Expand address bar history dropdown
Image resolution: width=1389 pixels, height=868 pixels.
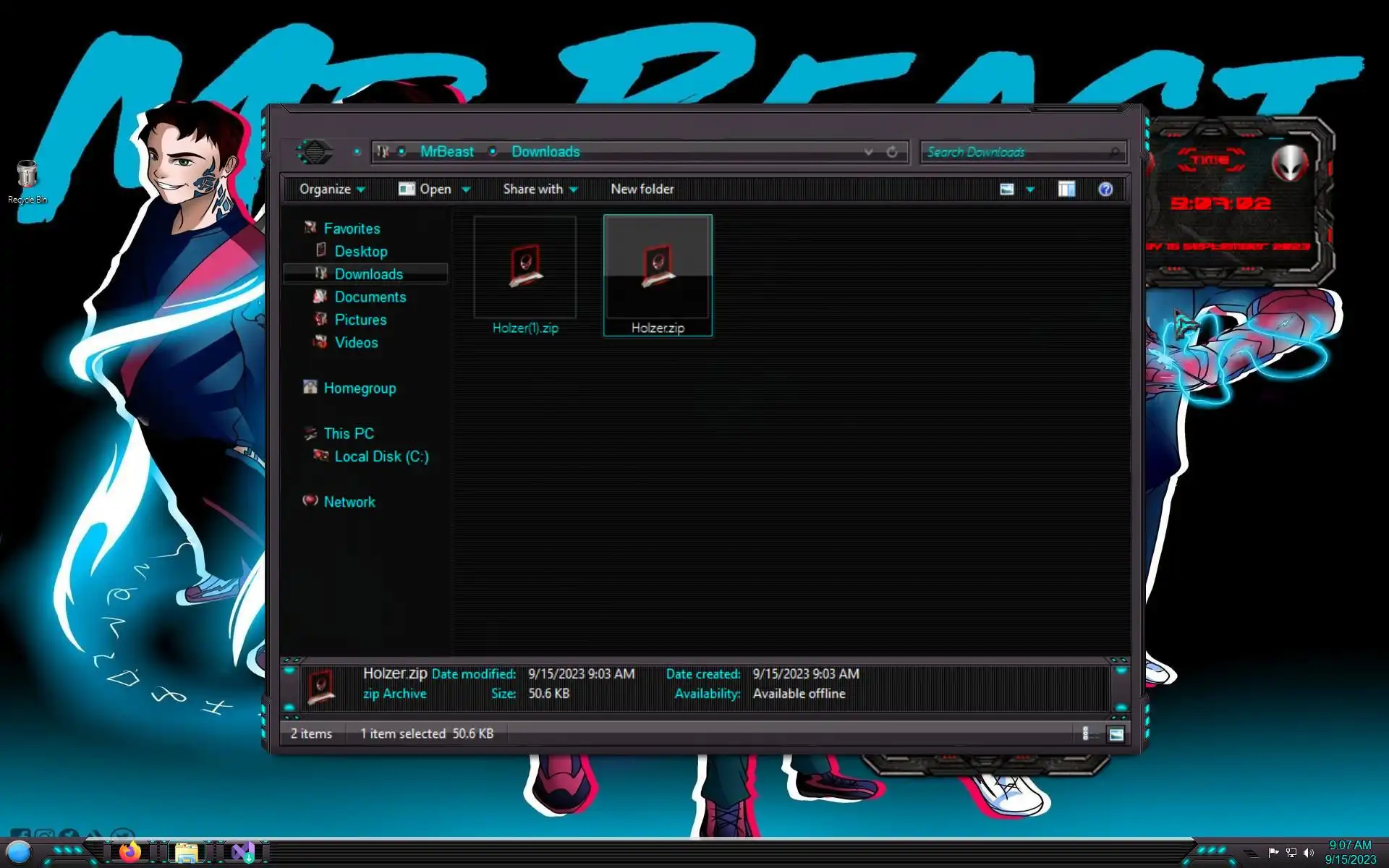(868, 152)
